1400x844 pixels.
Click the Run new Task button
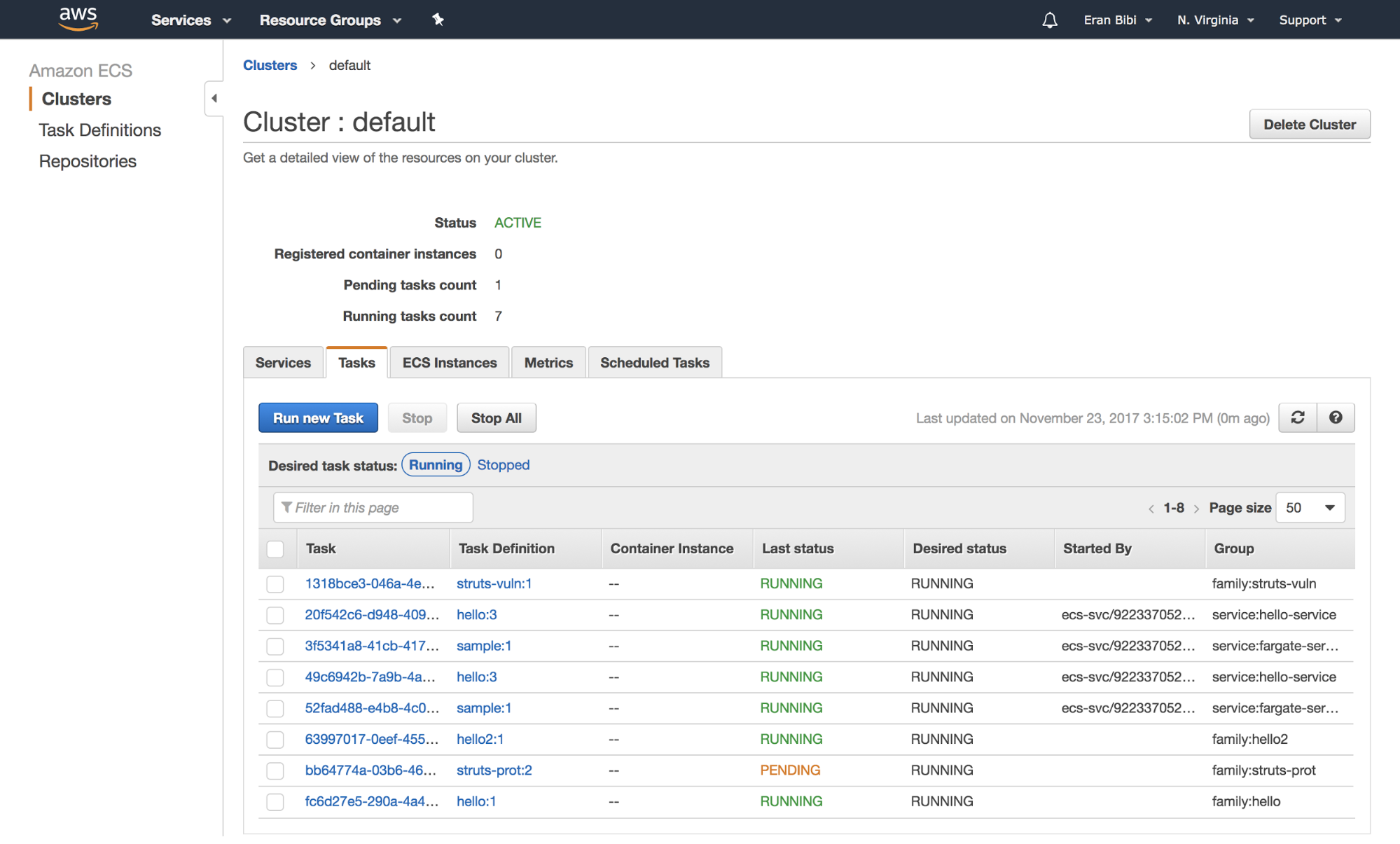318,418
